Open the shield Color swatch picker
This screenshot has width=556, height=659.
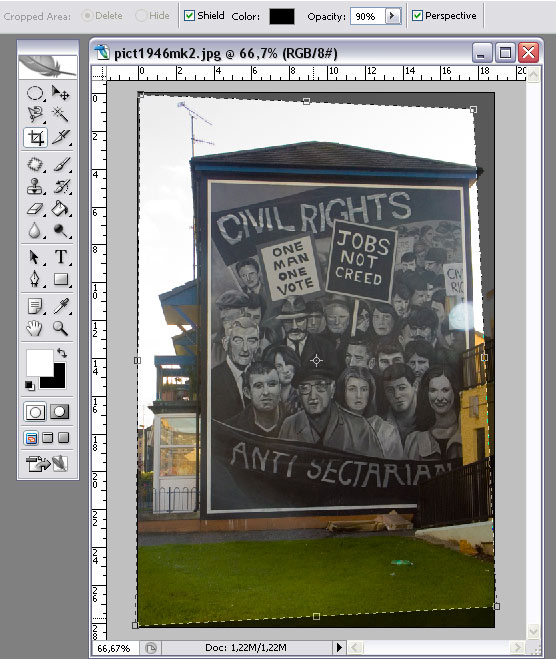click(x=282, y=16)
